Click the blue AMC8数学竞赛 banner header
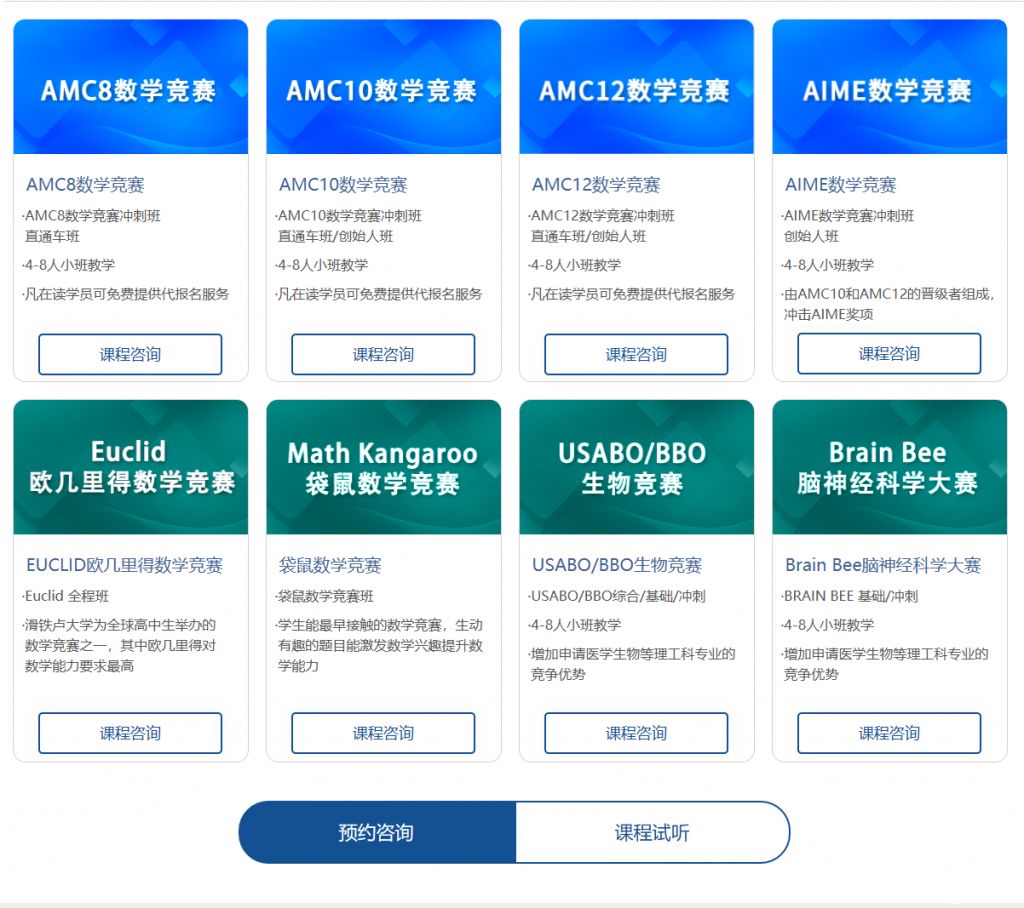Viewport: 1024px width, 908px height. tap(130, 85)
